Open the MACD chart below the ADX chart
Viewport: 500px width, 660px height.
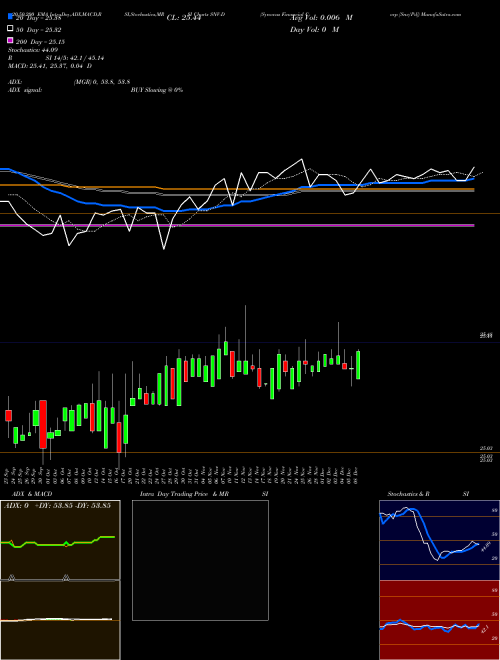(x=60, y=620)
